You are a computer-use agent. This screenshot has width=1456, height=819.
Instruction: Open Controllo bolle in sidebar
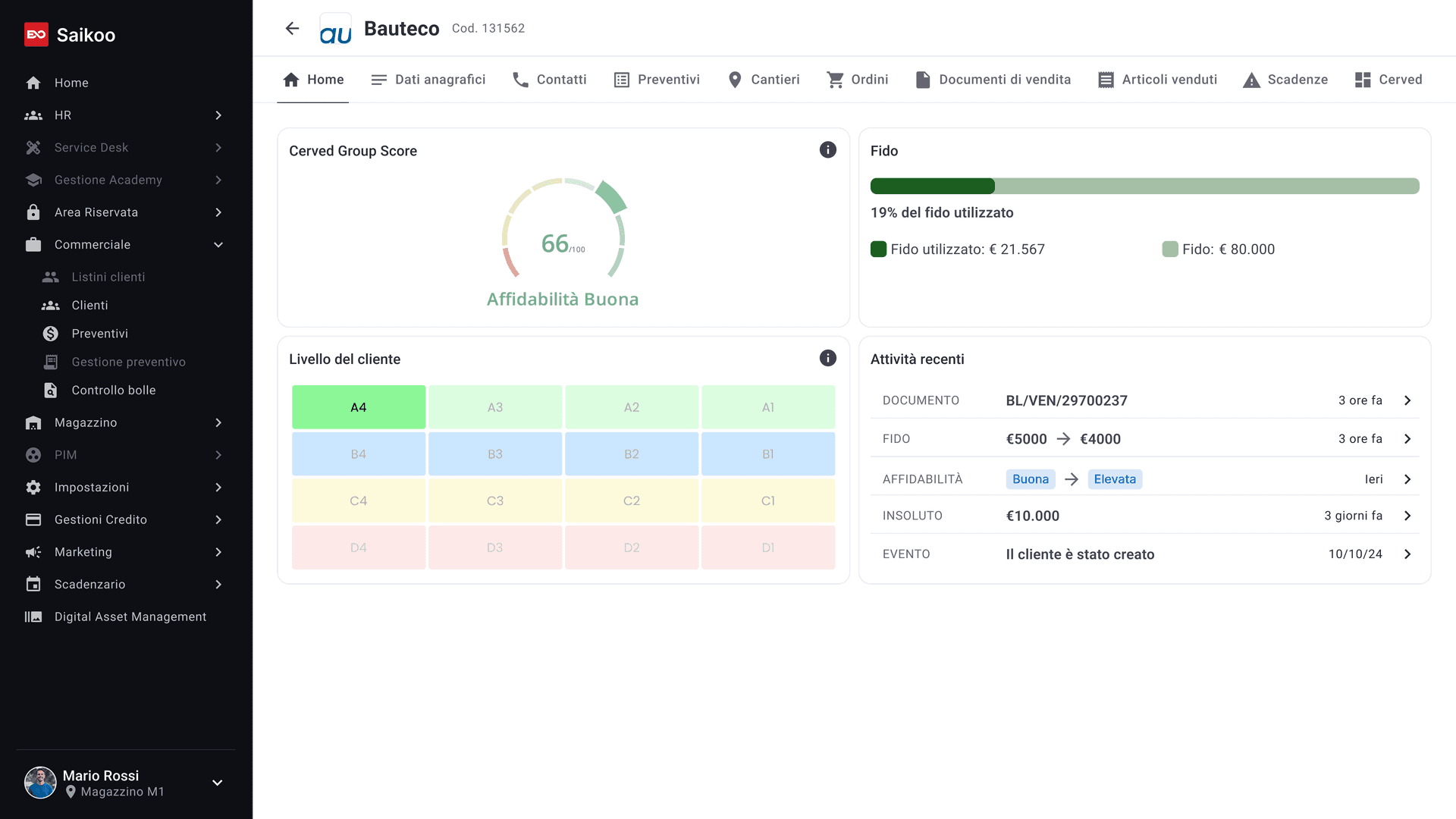(x=113, y=391)
